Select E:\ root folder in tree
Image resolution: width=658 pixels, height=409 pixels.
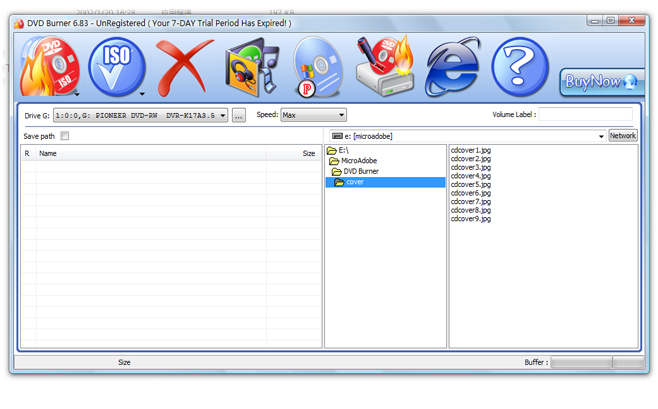pos(338,150)
